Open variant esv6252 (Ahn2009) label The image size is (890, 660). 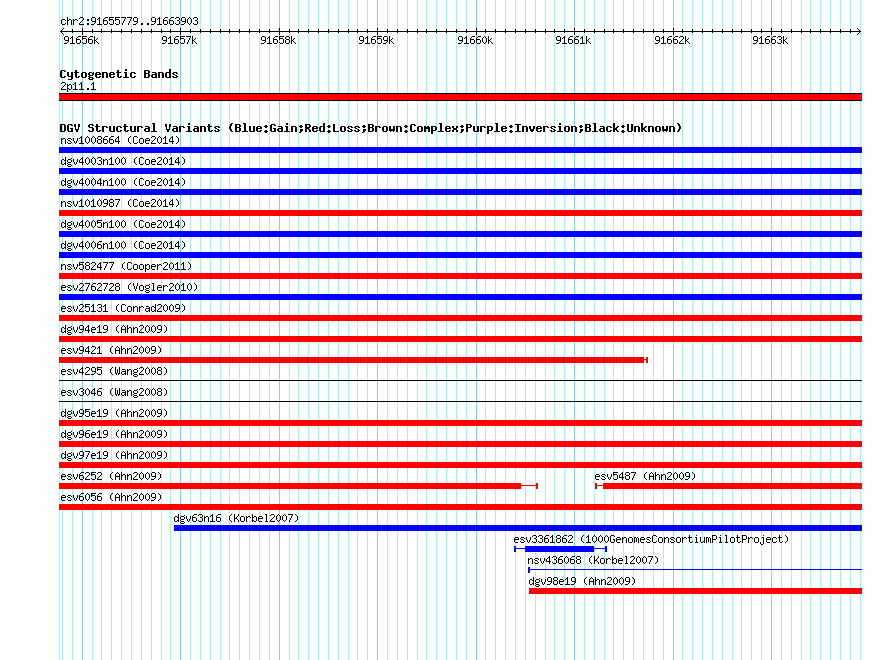[x=111, y=476]
